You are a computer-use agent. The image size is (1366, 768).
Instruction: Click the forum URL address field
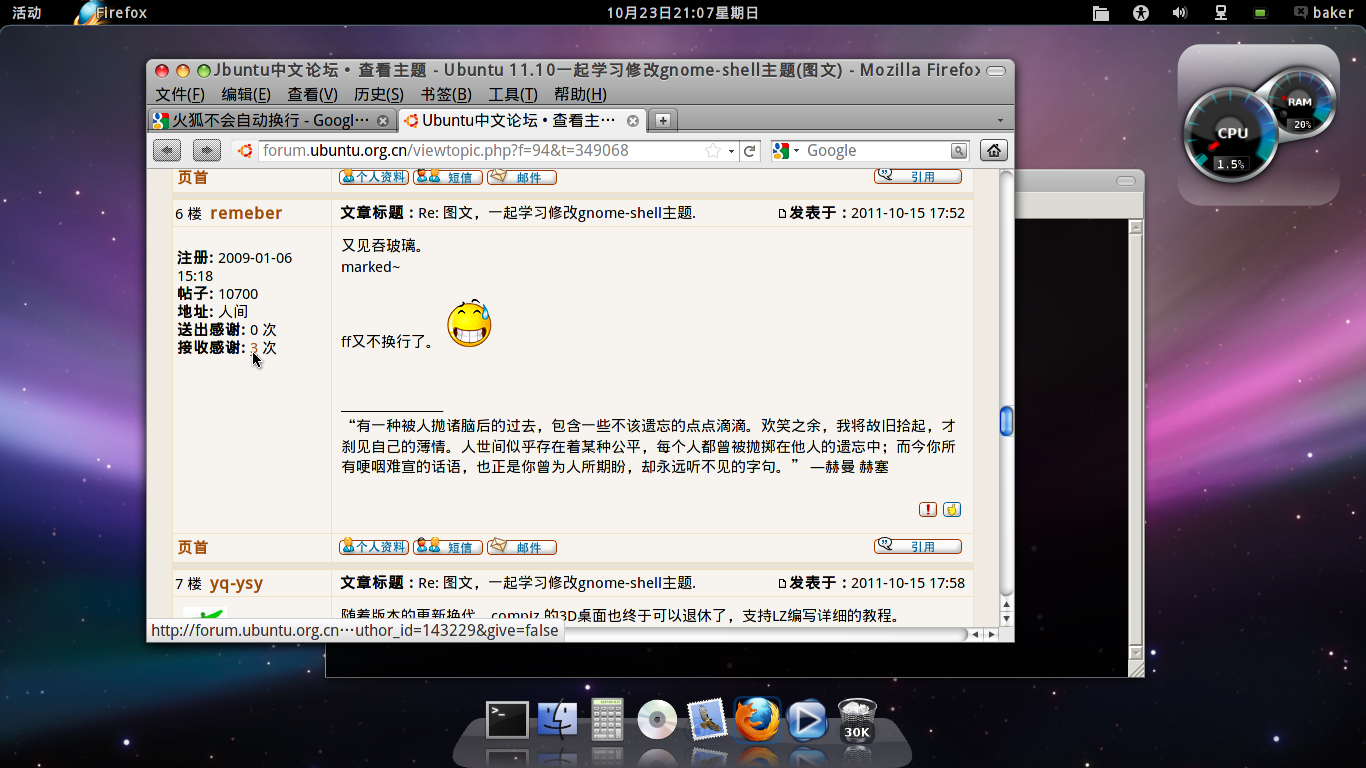(x=479, y=151)
